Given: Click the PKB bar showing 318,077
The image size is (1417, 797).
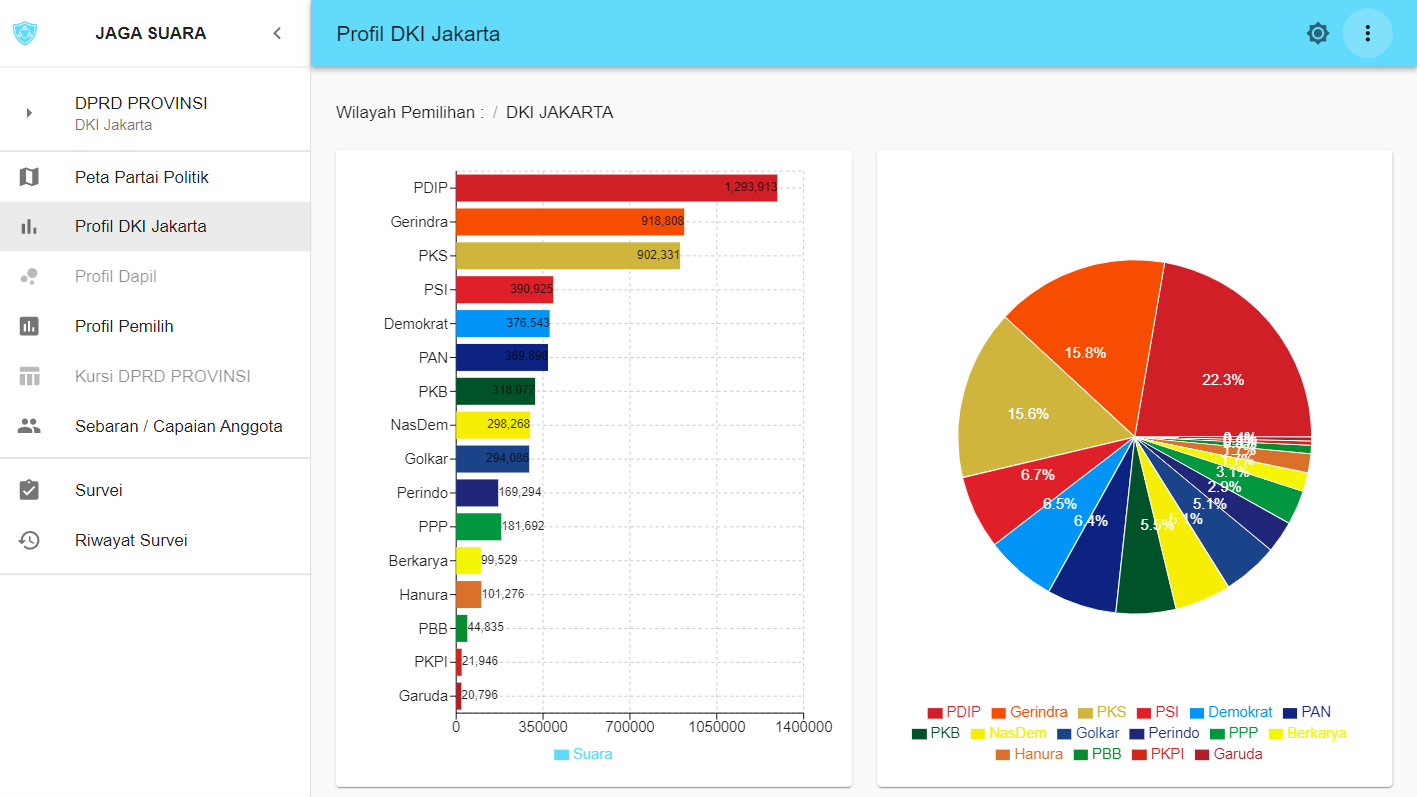Looking at the screenshot, I should [495, 391].
